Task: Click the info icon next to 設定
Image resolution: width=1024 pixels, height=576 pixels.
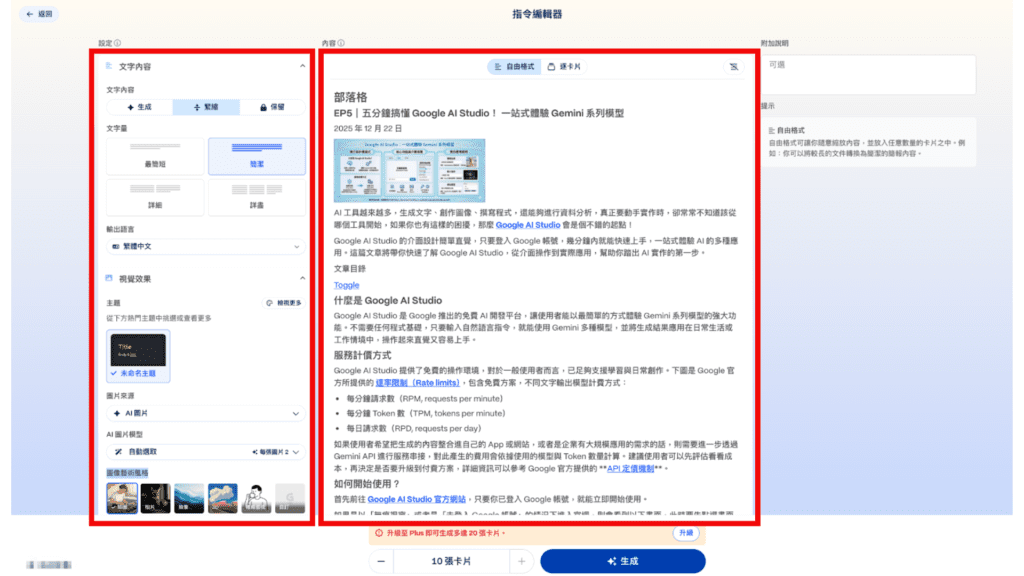Action: 118,43
